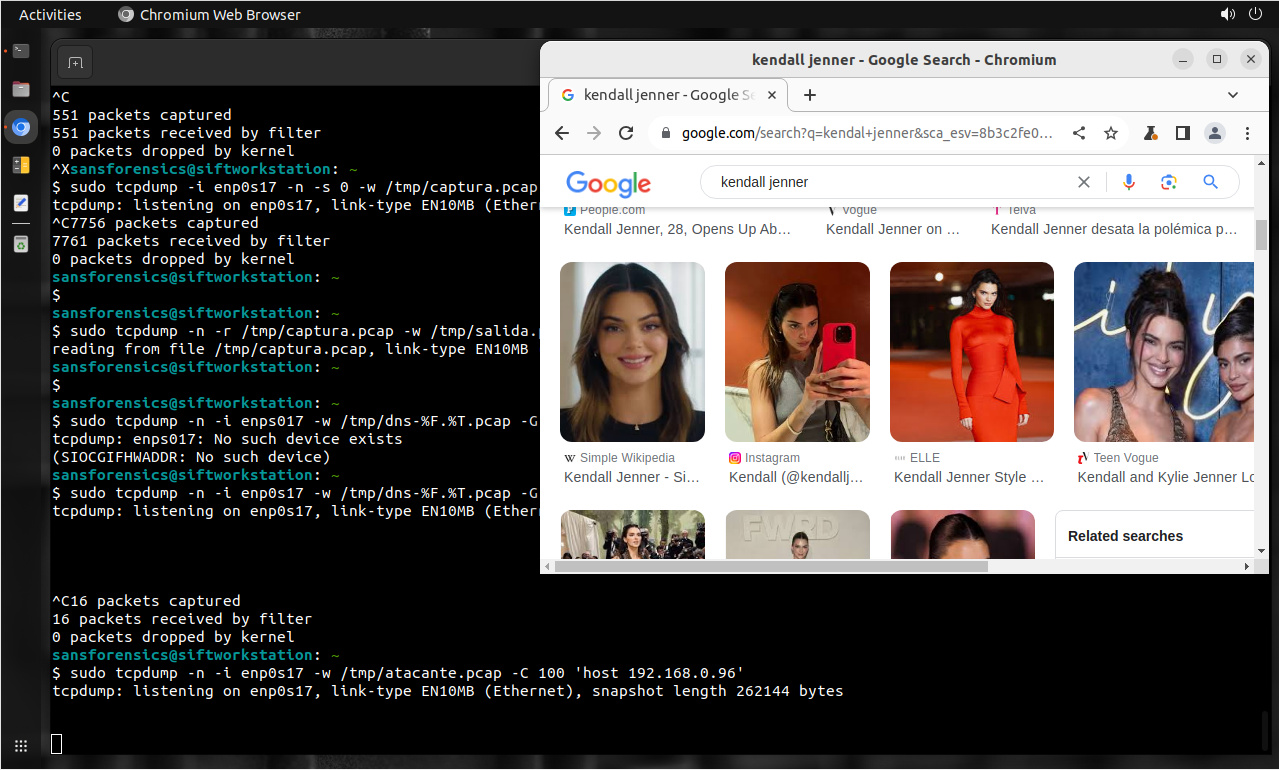Open a new Chromium tab
The height and width of the screenshot is (770, 1279).
pyautogui.click(x=810, y=95)
